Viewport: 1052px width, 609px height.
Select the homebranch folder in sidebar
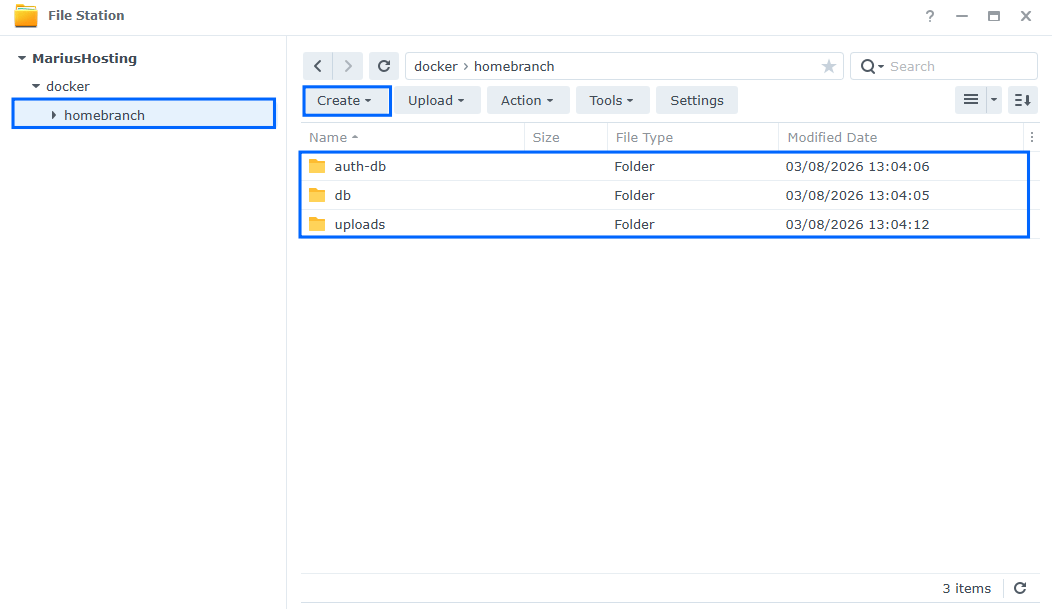click(104, 114)
